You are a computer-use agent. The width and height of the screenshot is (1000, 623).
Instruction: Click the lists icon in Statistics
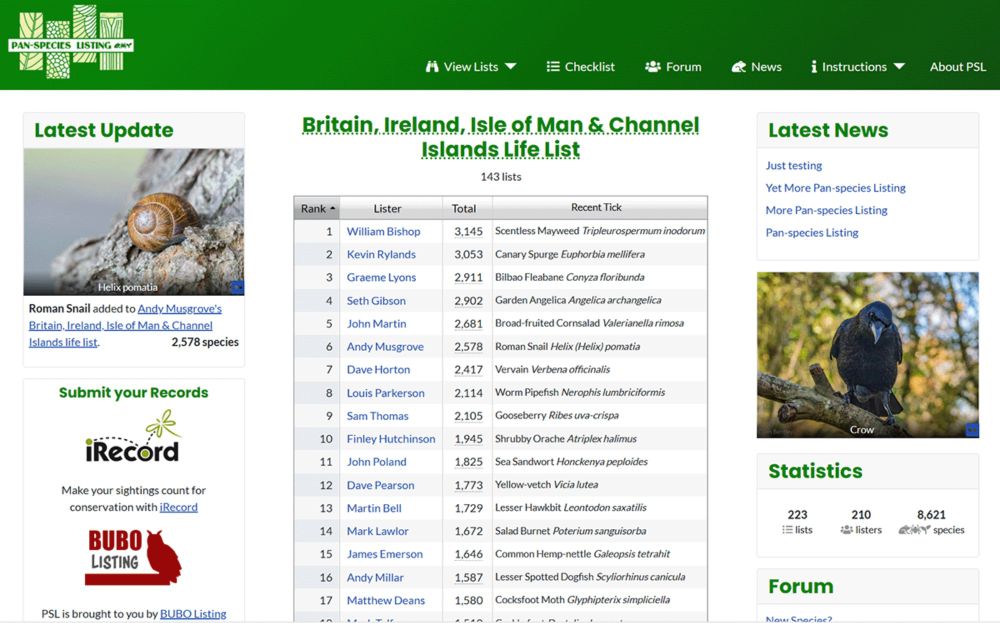[788, 530]
